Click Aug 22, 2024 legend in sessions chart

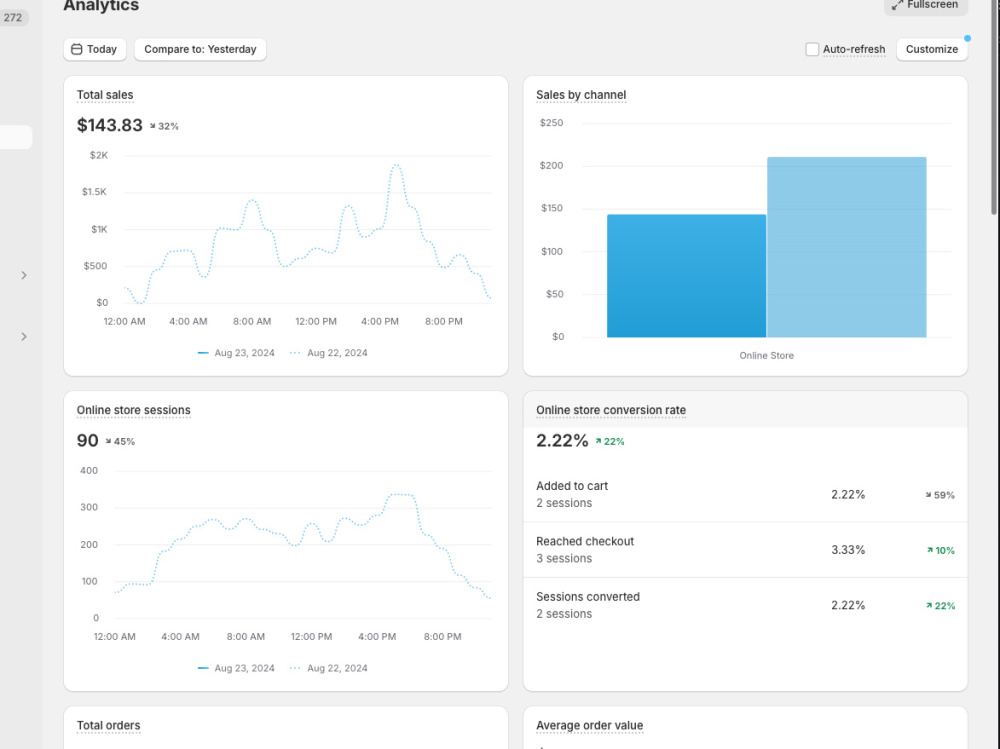click(x=328, y=668)
